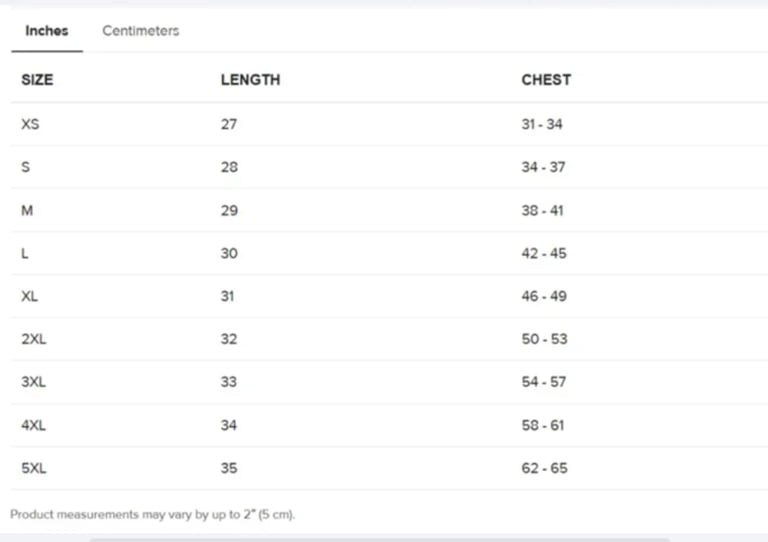768x542 pixels.
Task: Click the horizontal scrollbar at the bottom
Action: pos(380,539)
